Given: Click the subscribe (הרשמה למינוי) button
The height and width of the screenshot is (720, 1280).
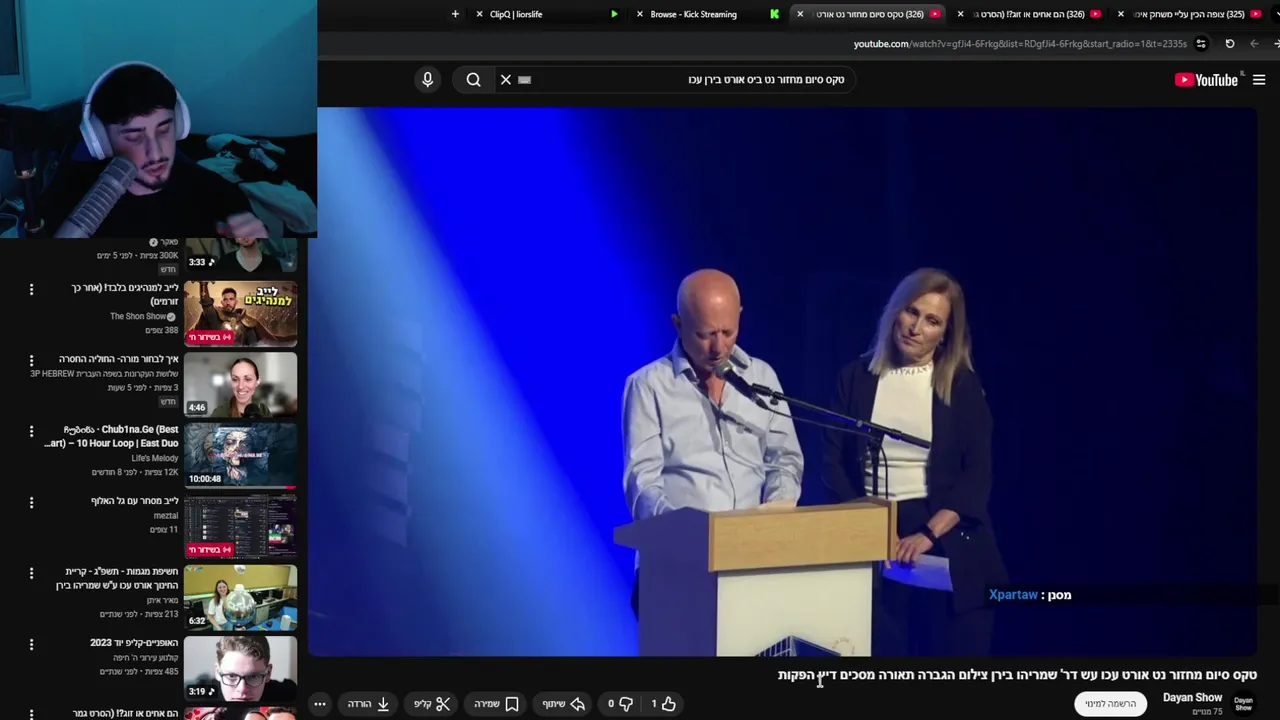Looking at the screenshot, I should coord(1110,704).
